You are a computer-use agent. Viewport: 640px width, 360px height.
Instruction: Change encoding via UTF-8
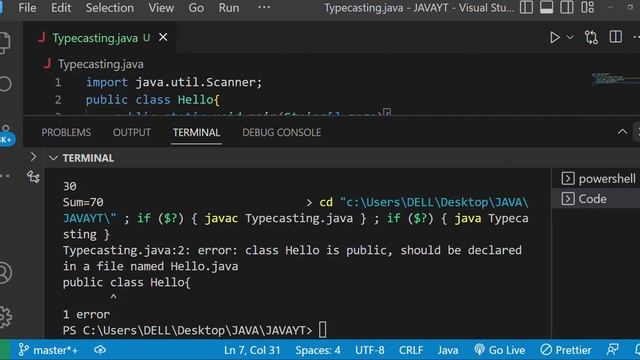click(x=370, y=350)
